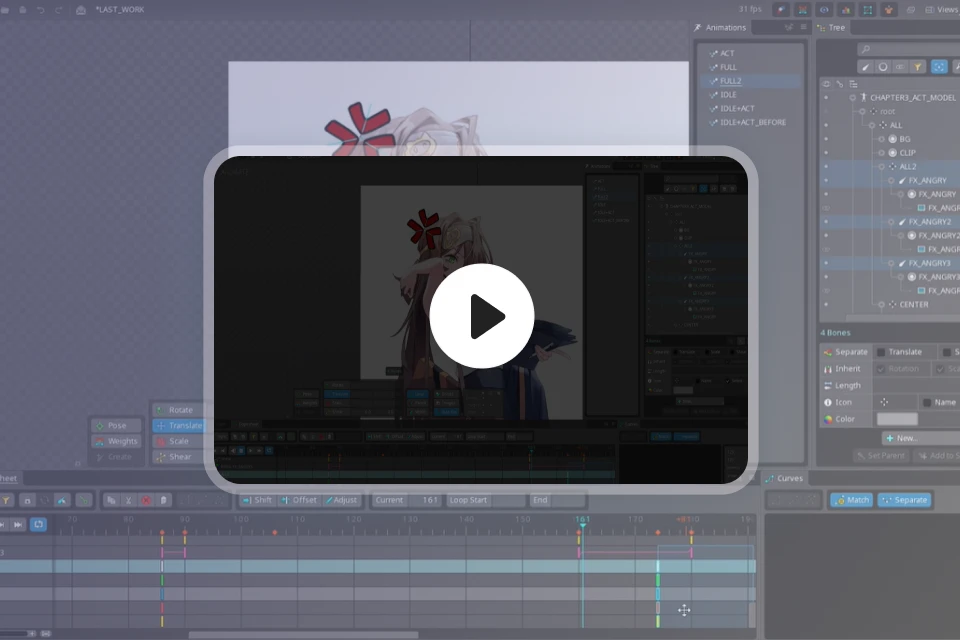Toggle the Inherit Rotation checkbox
Image resolution: width=960 pixels, height=640 pixels.
pos(881,369)
